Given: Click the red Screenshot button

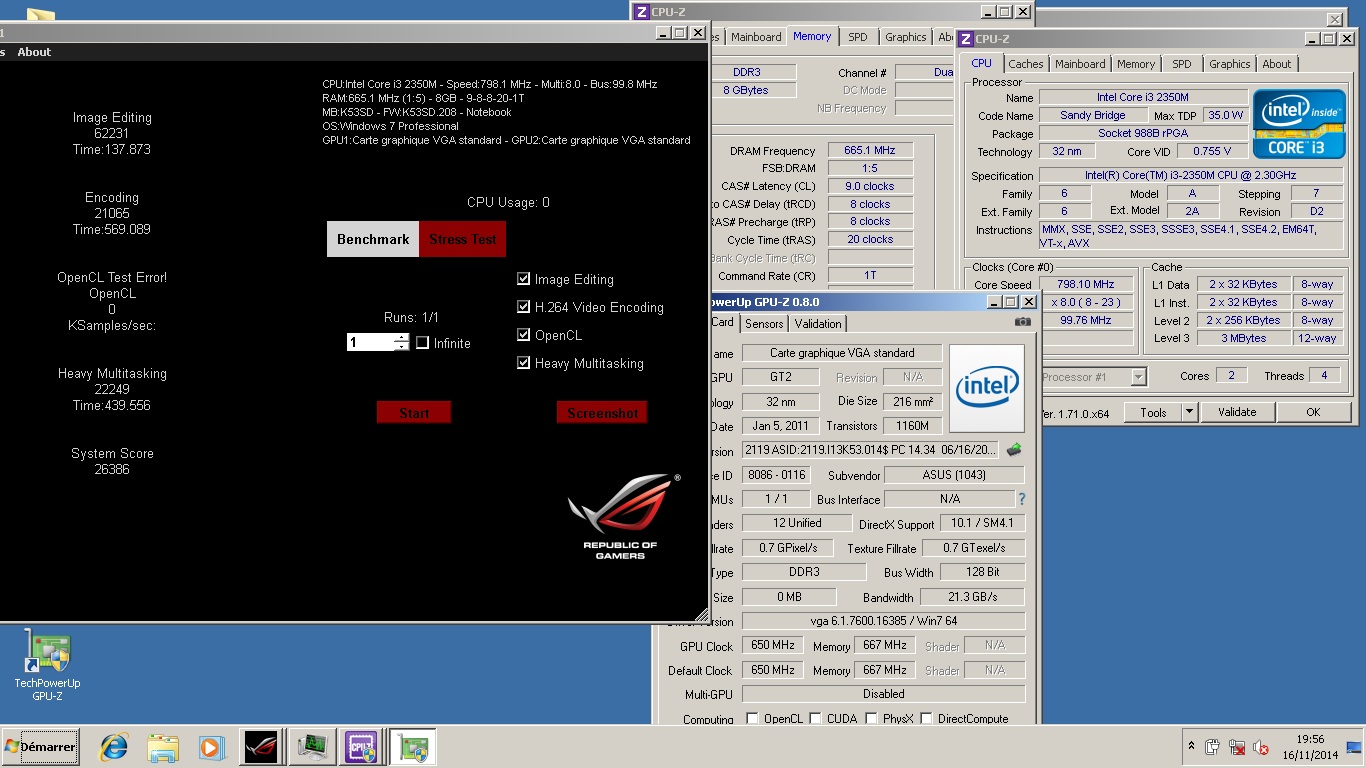Looking at the screenshot, I should (602, 412).
